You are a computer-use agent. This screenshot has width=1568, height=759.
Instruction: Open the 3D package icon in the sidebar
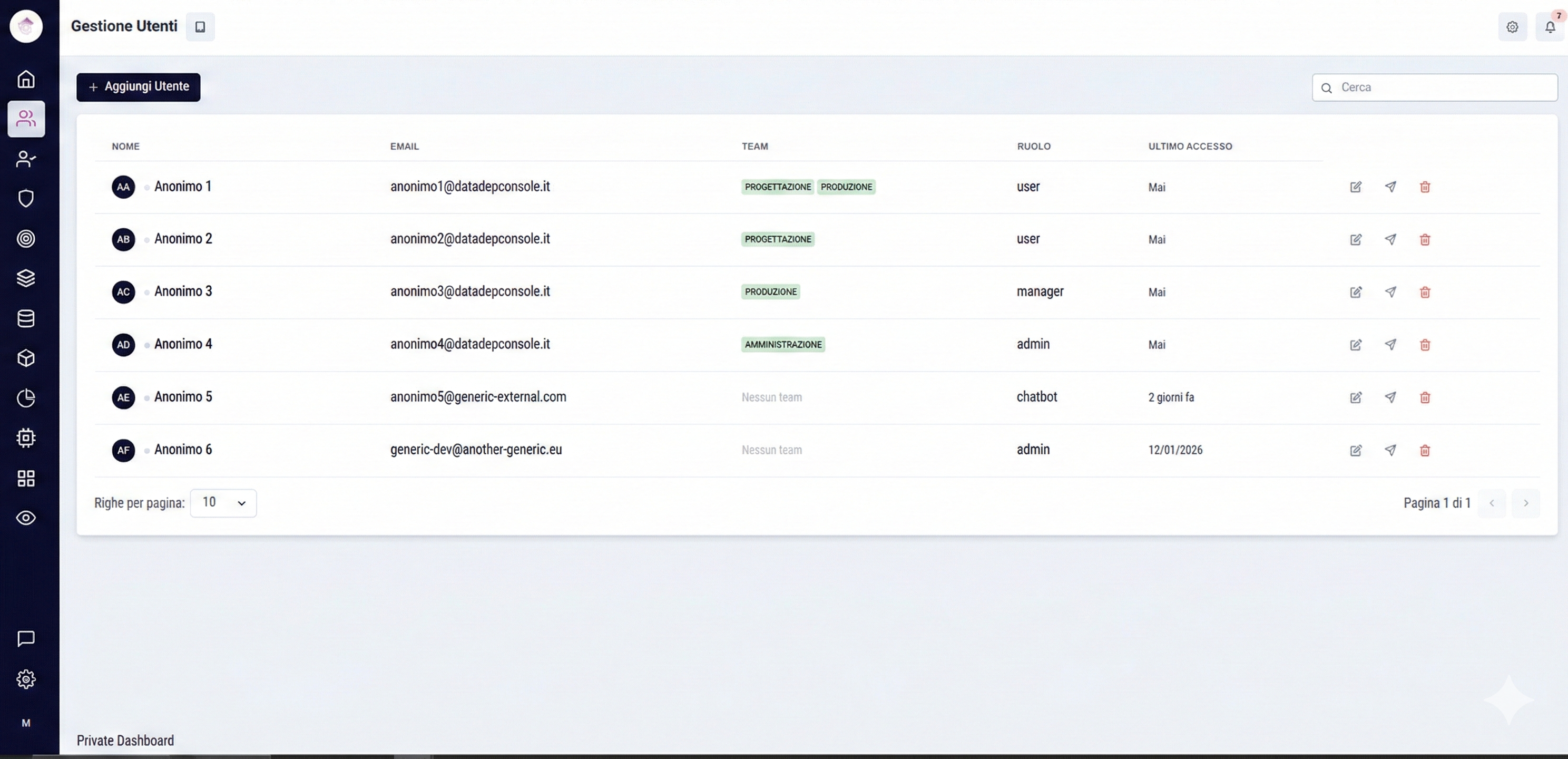26,358
